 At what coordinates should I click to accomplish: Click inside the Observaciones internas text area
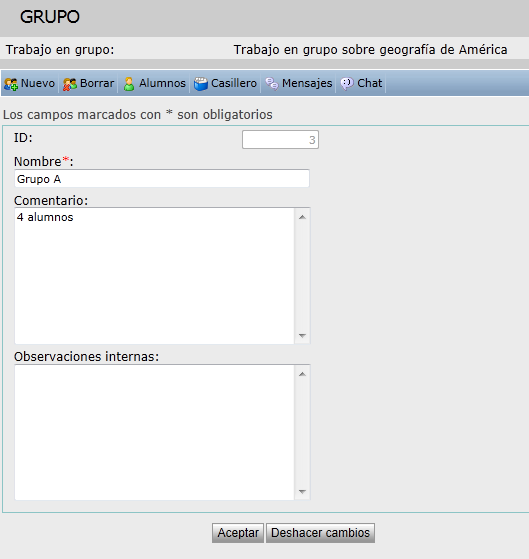154,432
